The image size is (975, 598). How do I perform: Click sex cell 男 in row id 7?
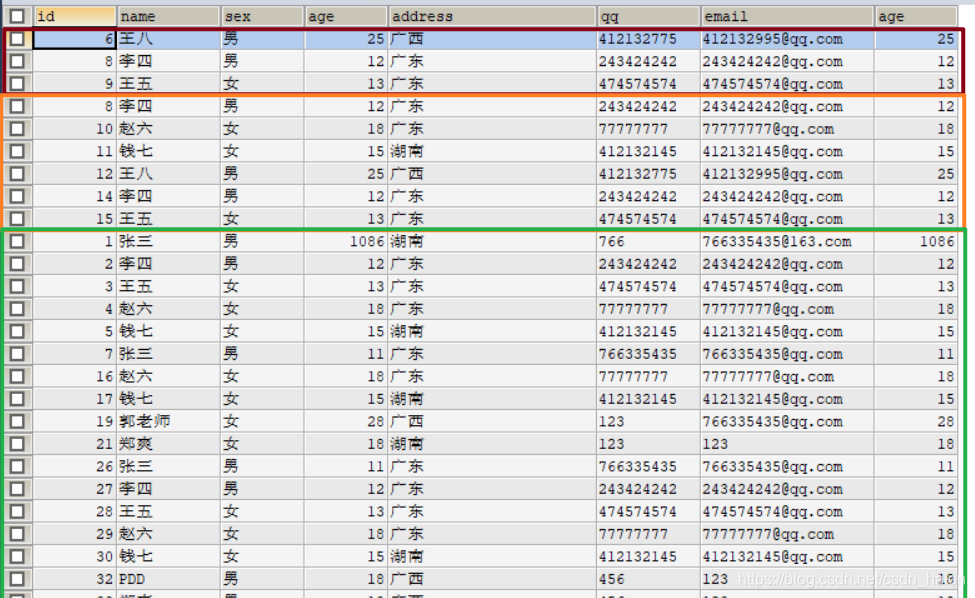pyautogui.click(x=262, y=354)
